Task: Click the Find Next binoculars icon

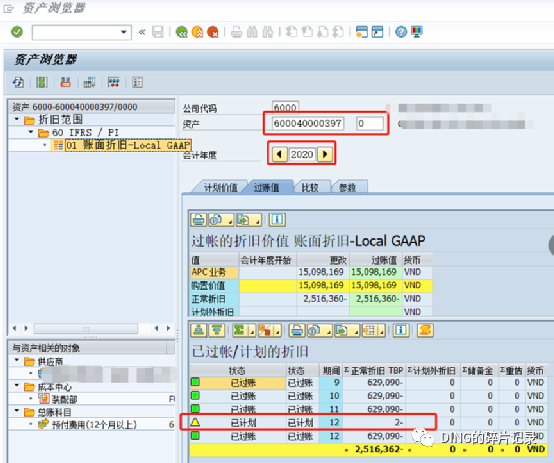Action: [268, 32]
